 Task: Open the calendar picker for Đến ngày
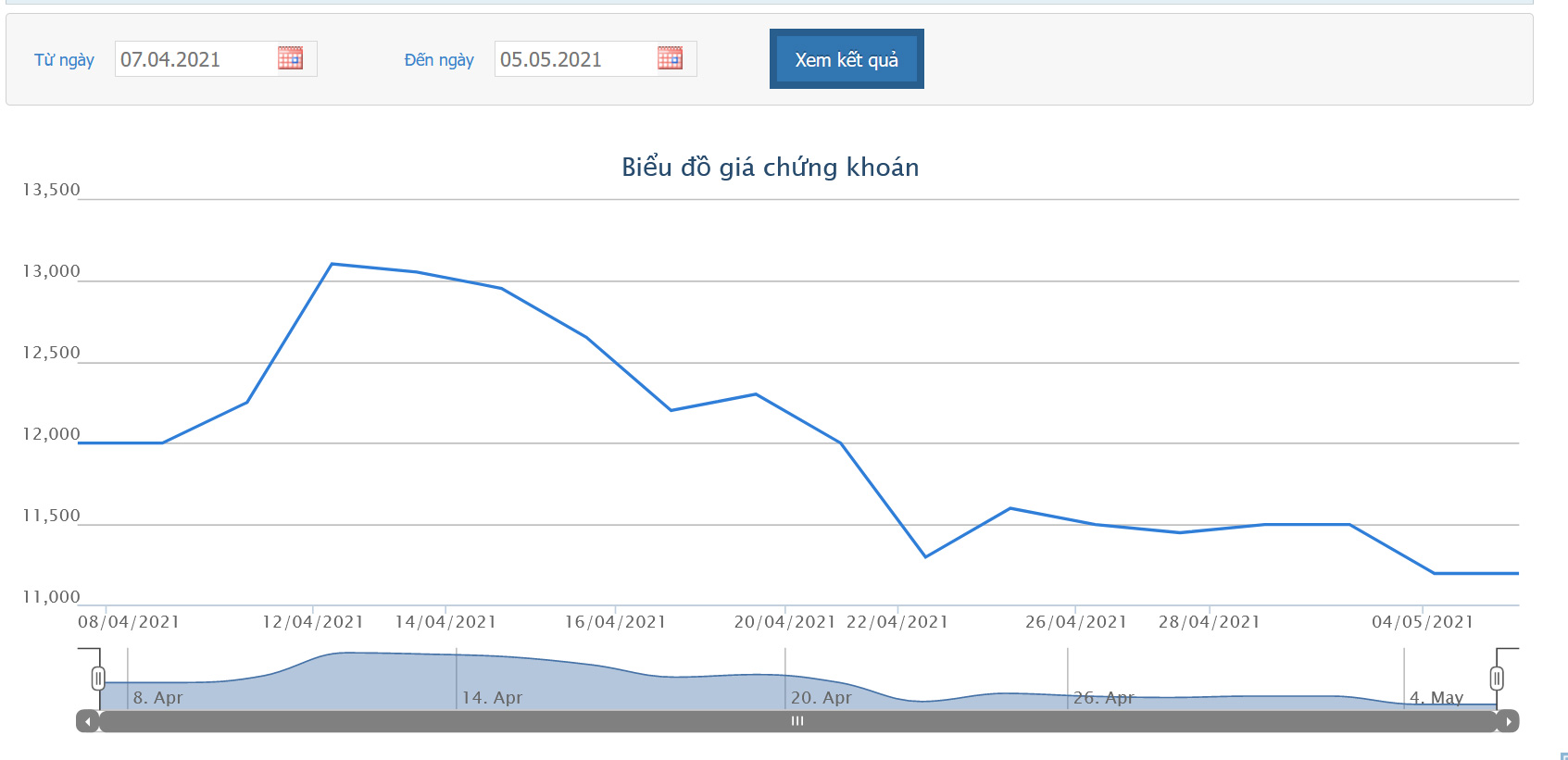tap(670, 58)
